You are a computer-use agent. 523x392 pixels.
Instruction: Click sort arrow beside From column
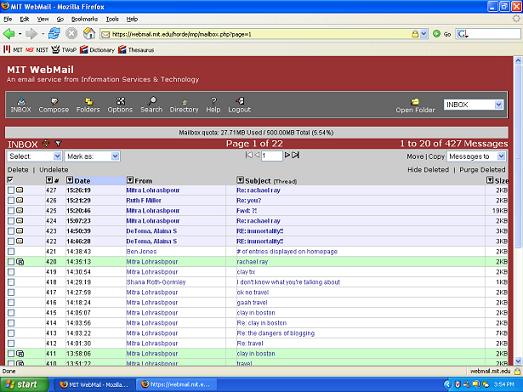130,180
